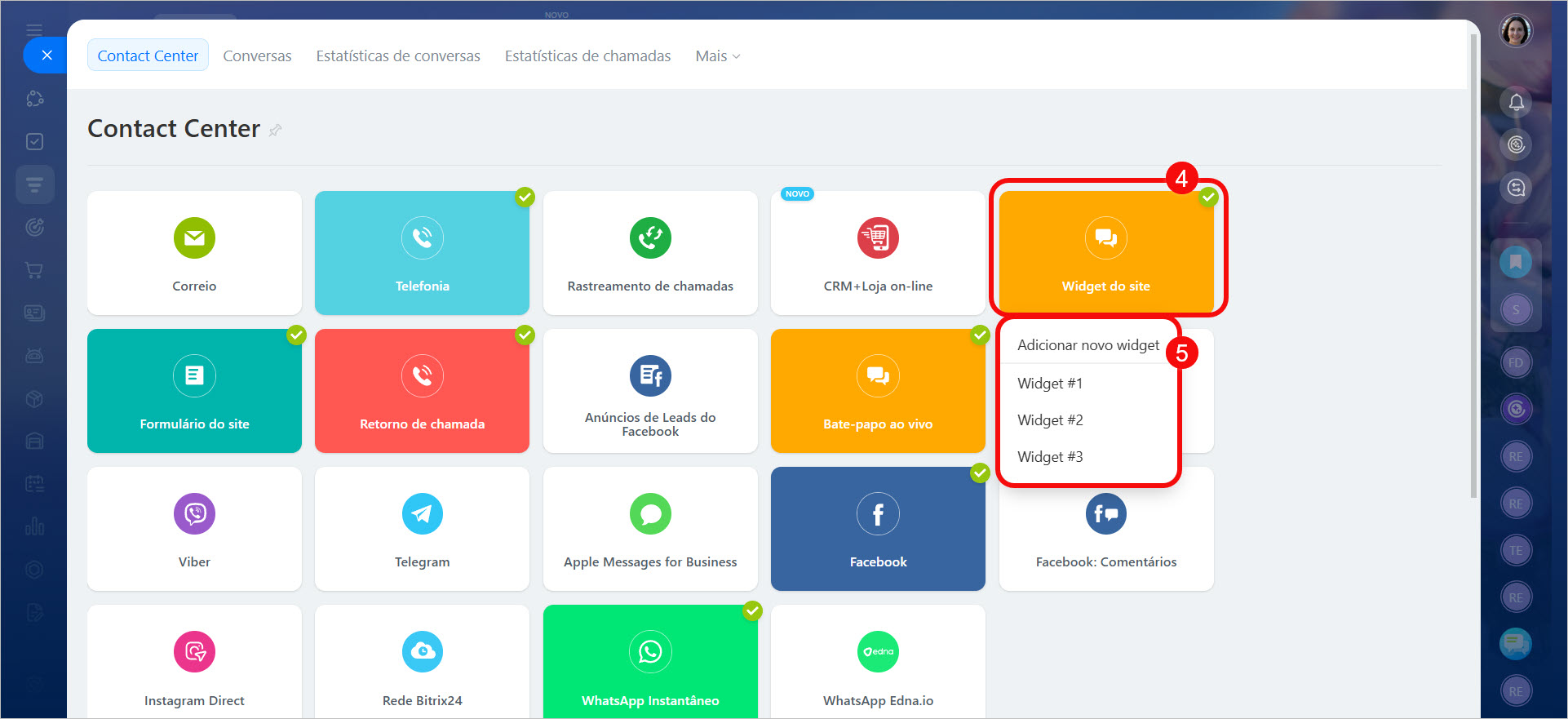Open the Viber channel card
Viewport: 1568px width, 719px height.
click(x=194, y=529)
